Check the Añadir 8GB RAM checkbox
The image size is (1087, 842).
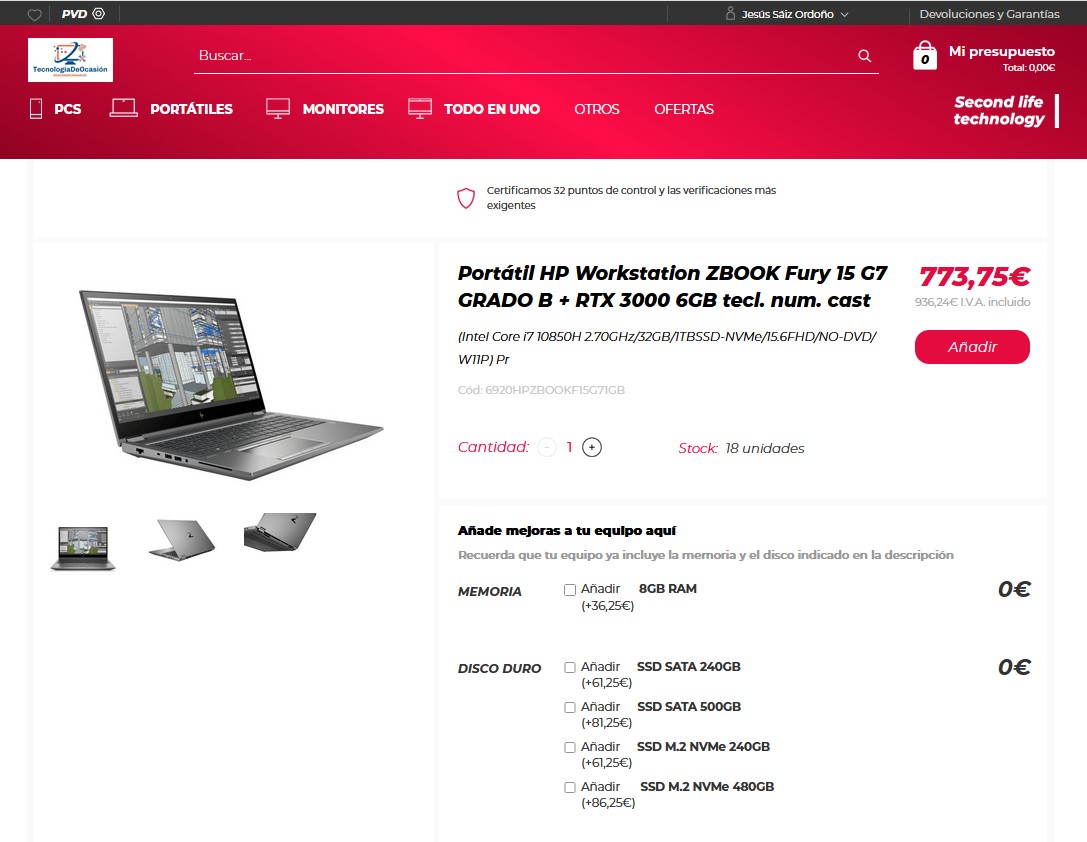tap(570, 590)
